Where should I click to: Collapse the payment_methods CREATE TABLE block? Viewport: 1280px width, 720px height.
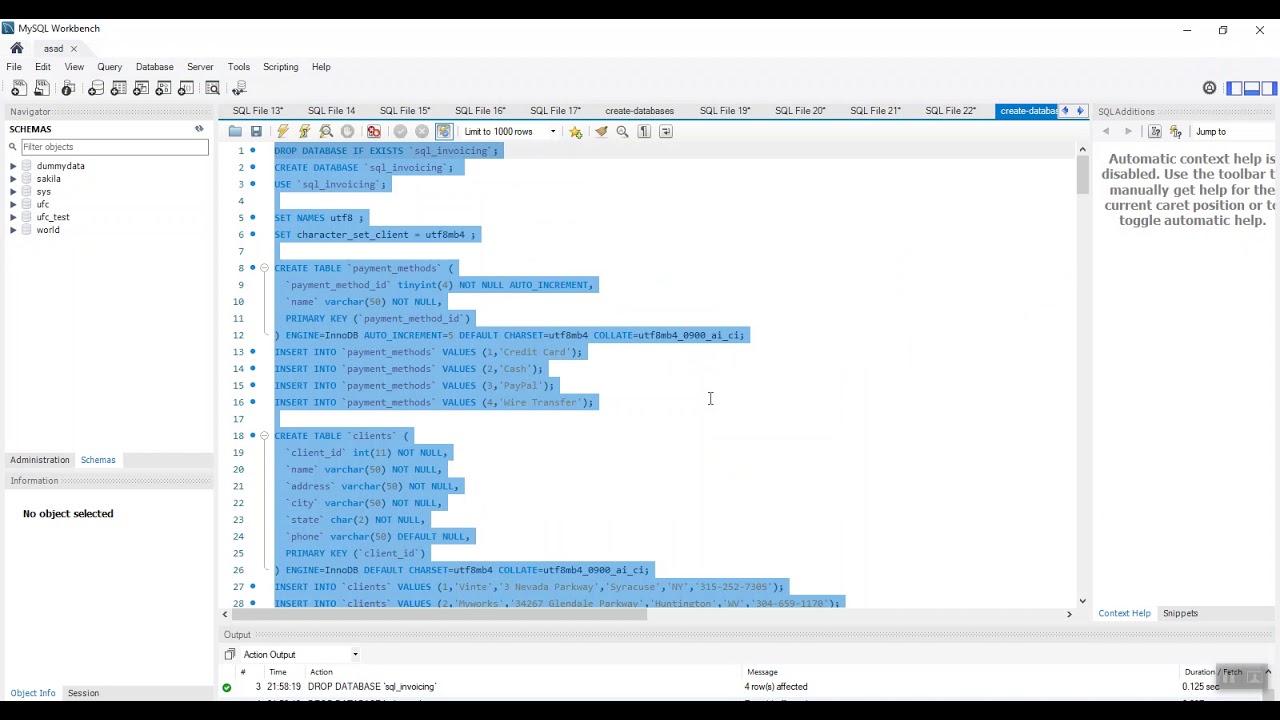[x=264, y=268]
